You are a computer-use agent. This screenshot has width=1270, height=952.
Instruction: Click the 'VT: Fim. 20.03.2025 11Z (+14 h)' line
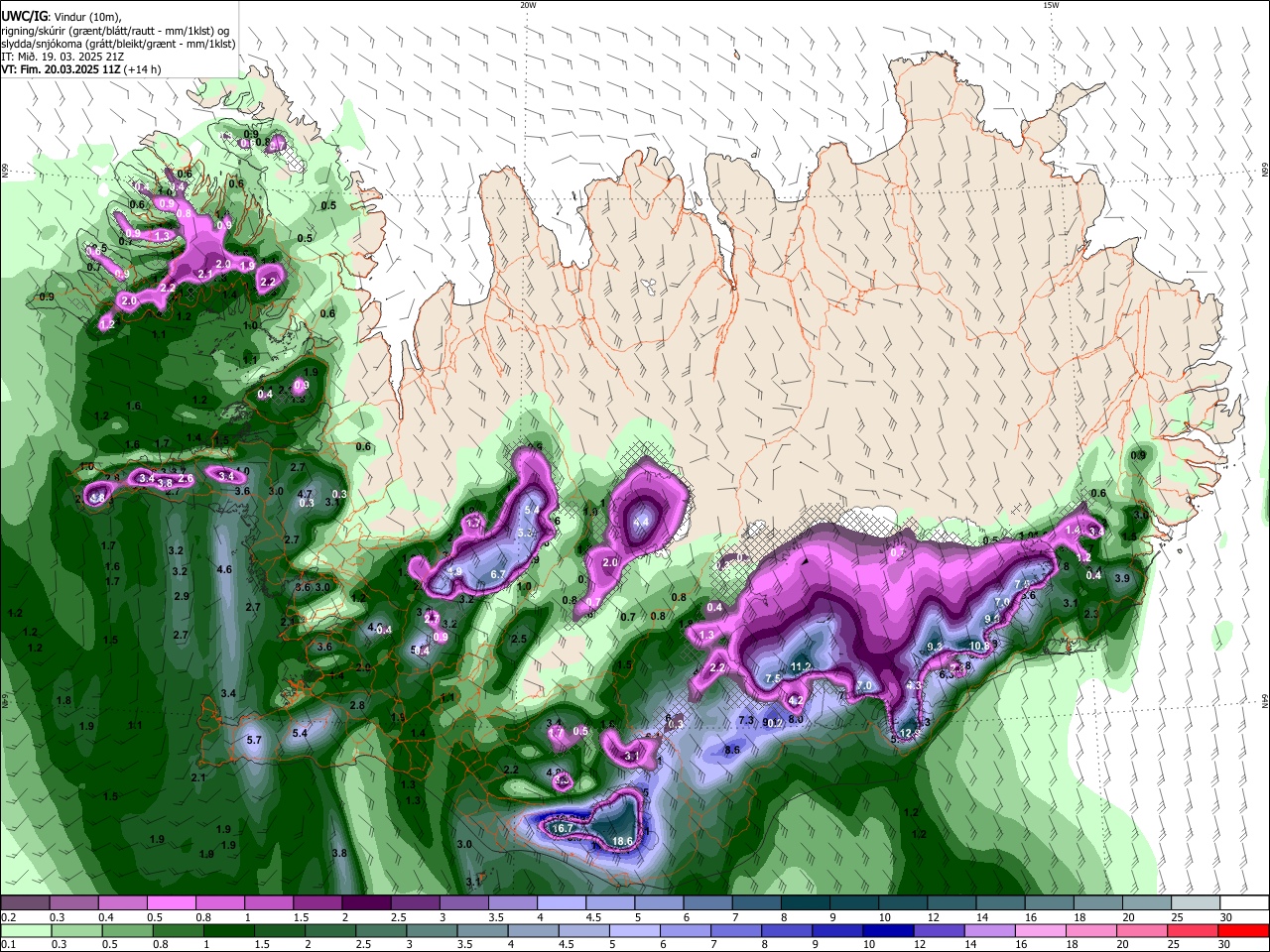click(81, 69)
